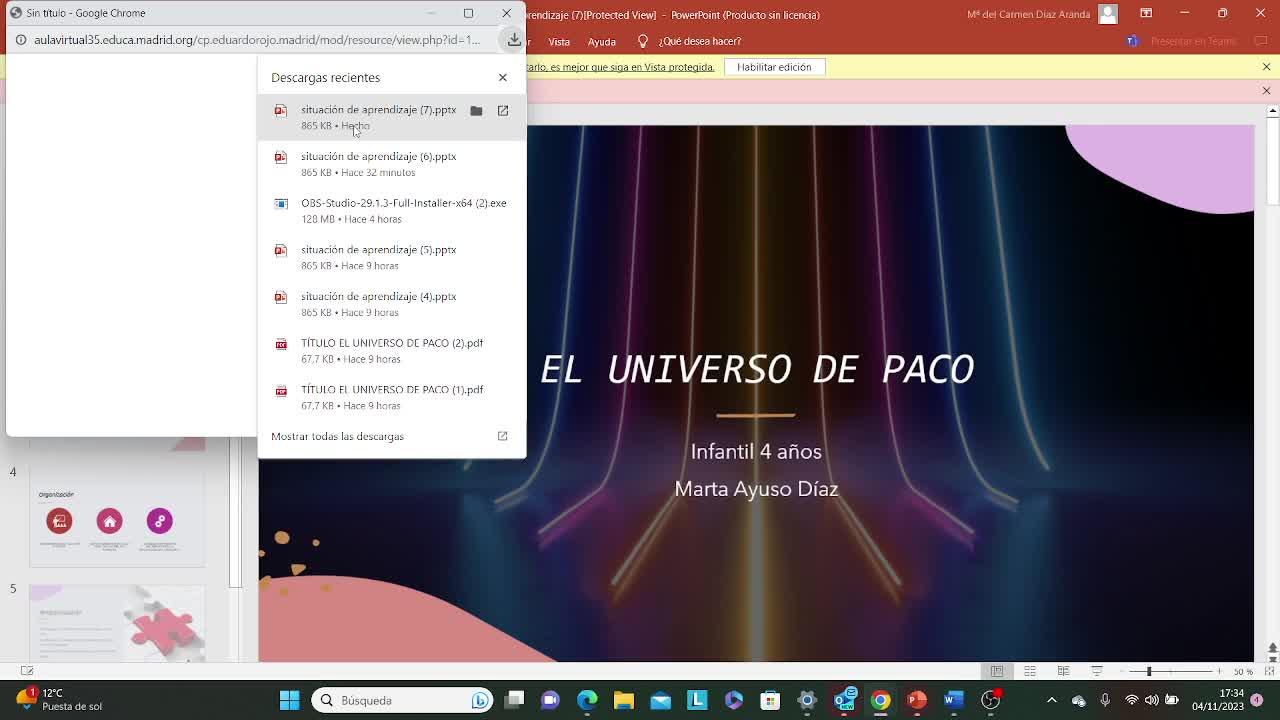Switch to Google Chrome on the taskbar
1280x720 pixels.
(880, 700)
